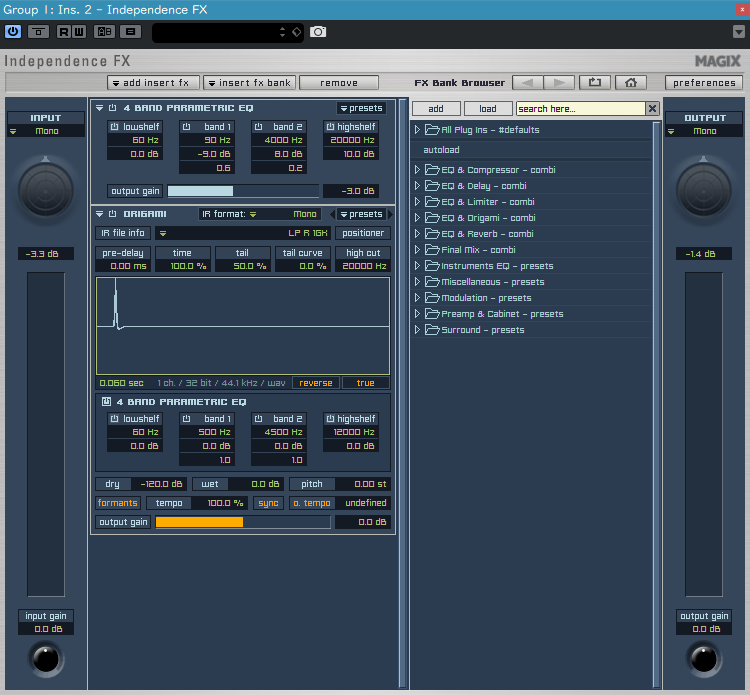
Task: Toggle Origami module power icon
Action: tap(112, 214)
